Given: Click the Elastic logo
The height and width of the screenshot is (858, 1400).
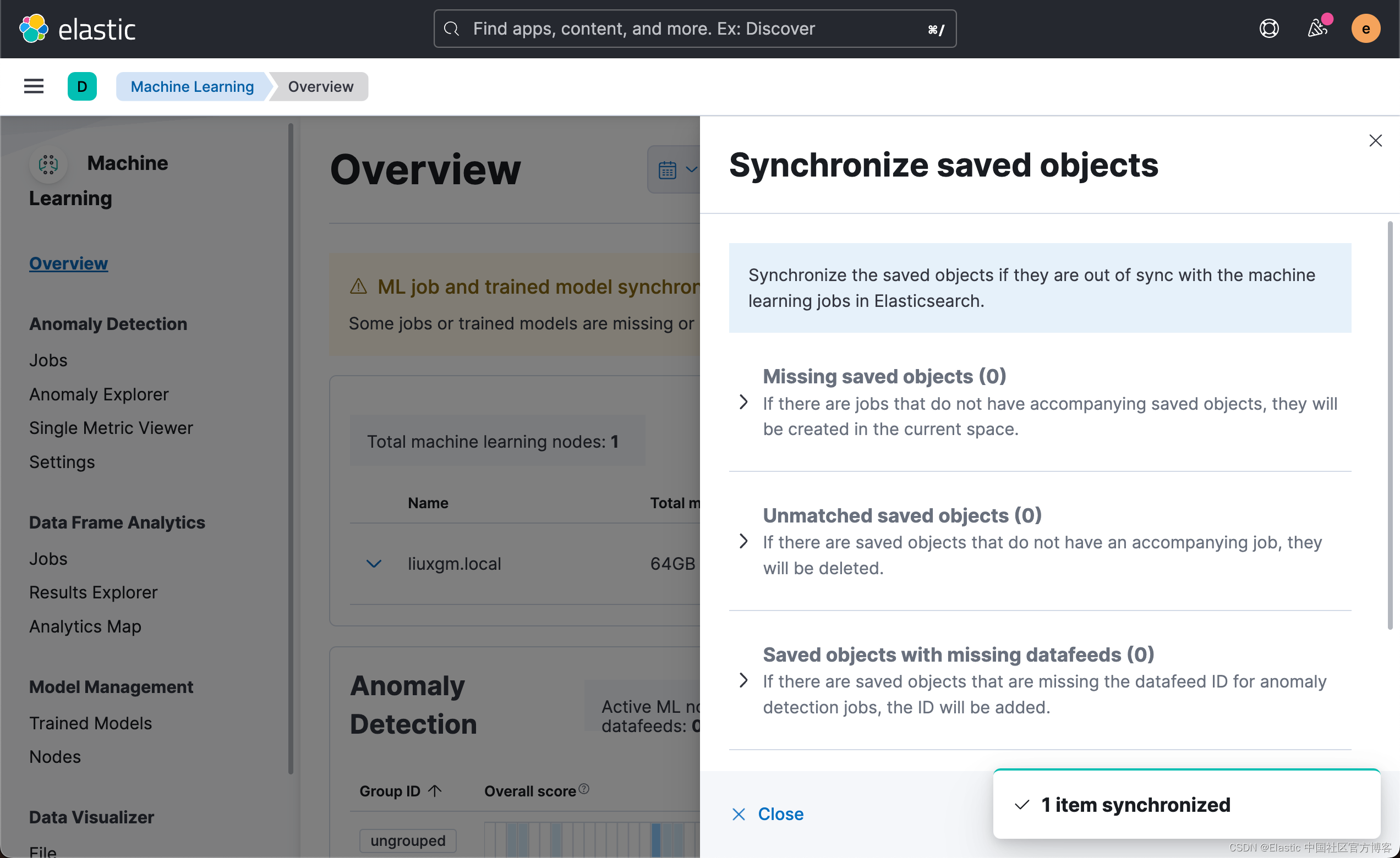Looking at the screenshot, I should [x=34, y=29].
